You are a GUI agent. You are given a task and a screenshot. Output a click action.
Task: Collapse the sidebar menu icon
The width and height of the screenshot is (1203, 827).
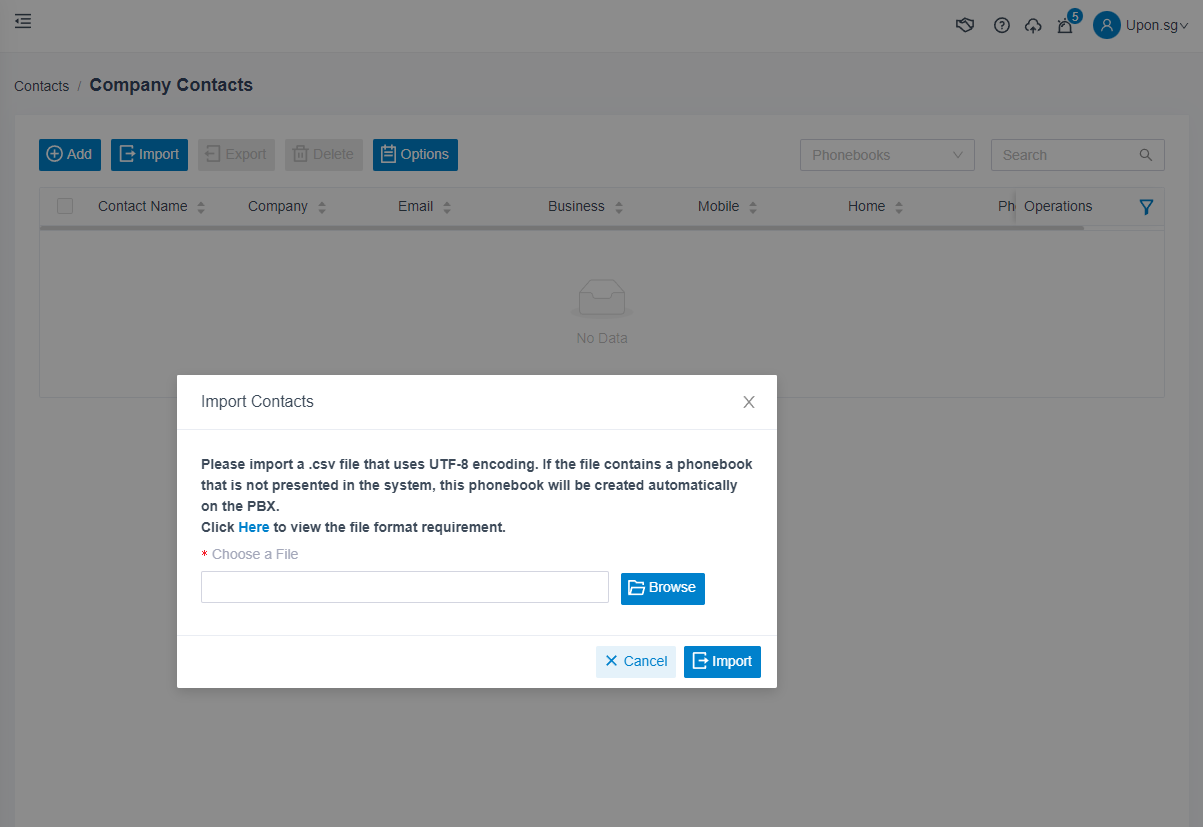[23, 20]
